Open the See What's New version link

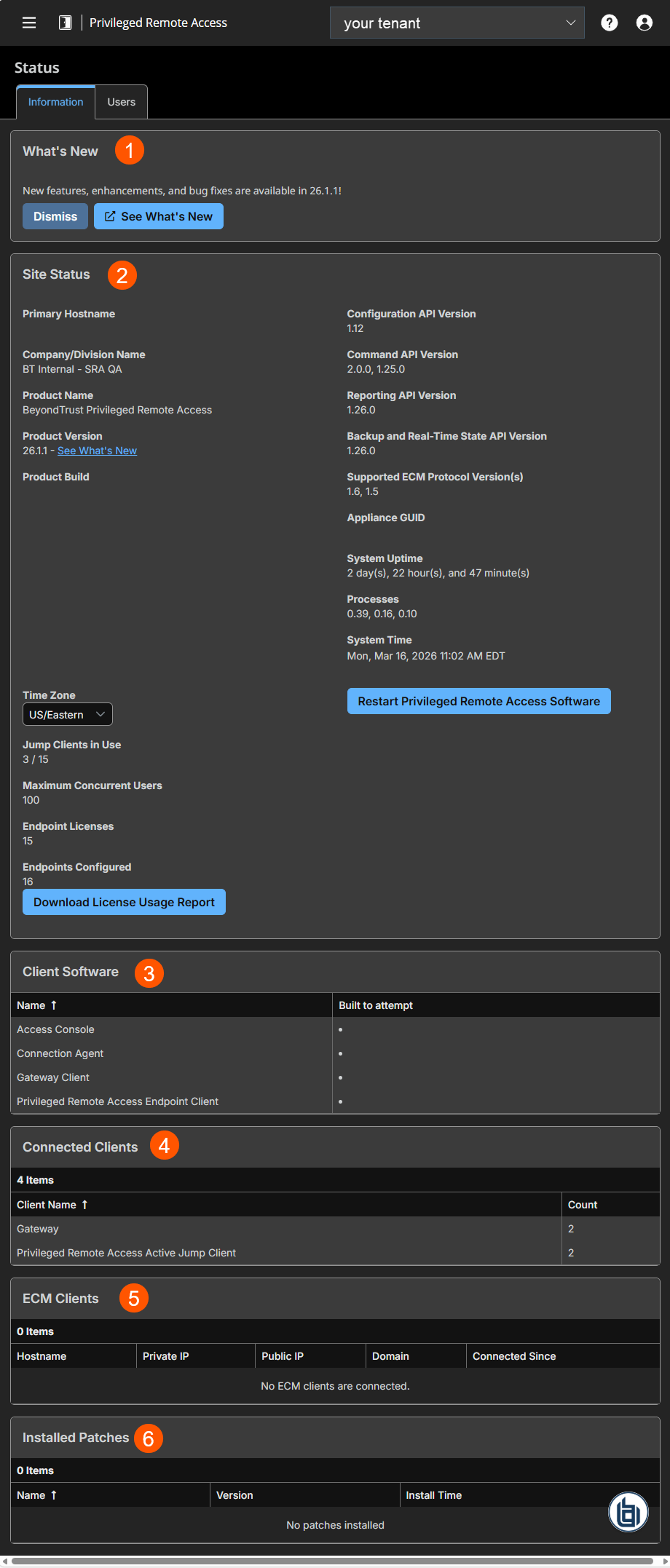pyautogui.click(x=97, y=451)
